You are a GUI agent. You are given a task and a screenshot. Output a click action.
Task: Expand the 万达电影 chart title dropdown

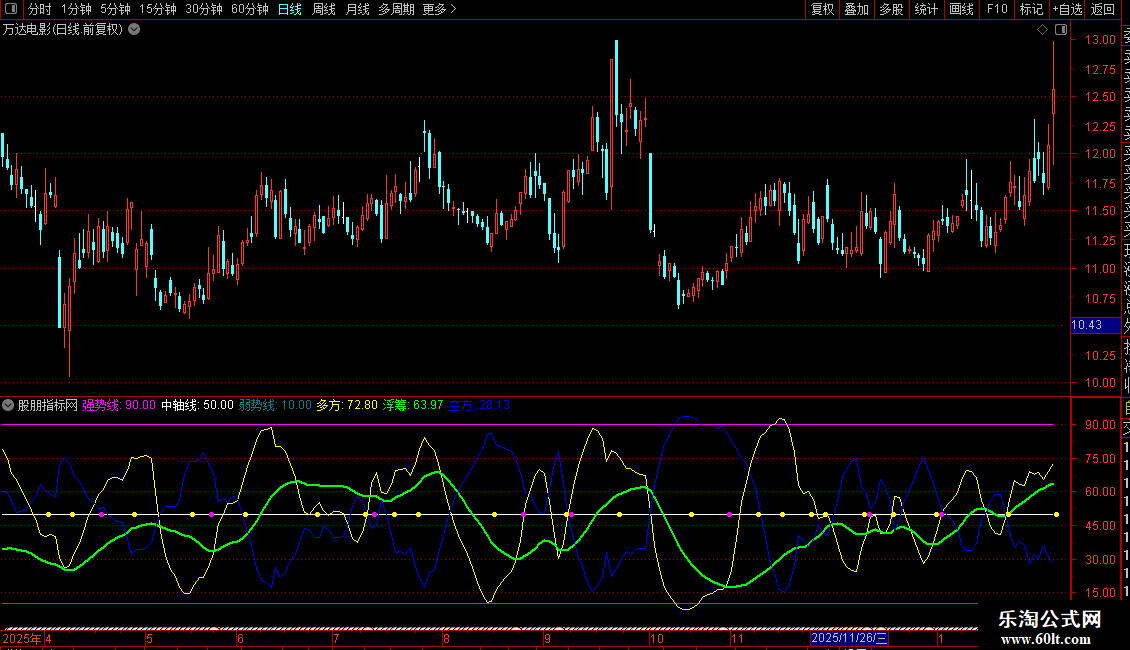(134, 29)
